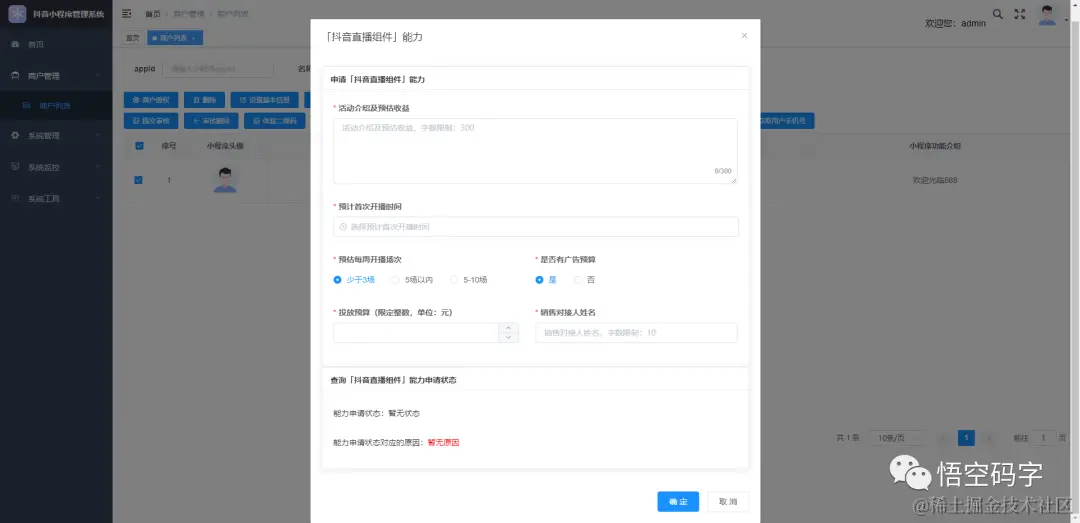This screenshot has height=523, width=1080.
Task: Click the 活动介绍及预估收益 textarea
Action: (535, 151)
